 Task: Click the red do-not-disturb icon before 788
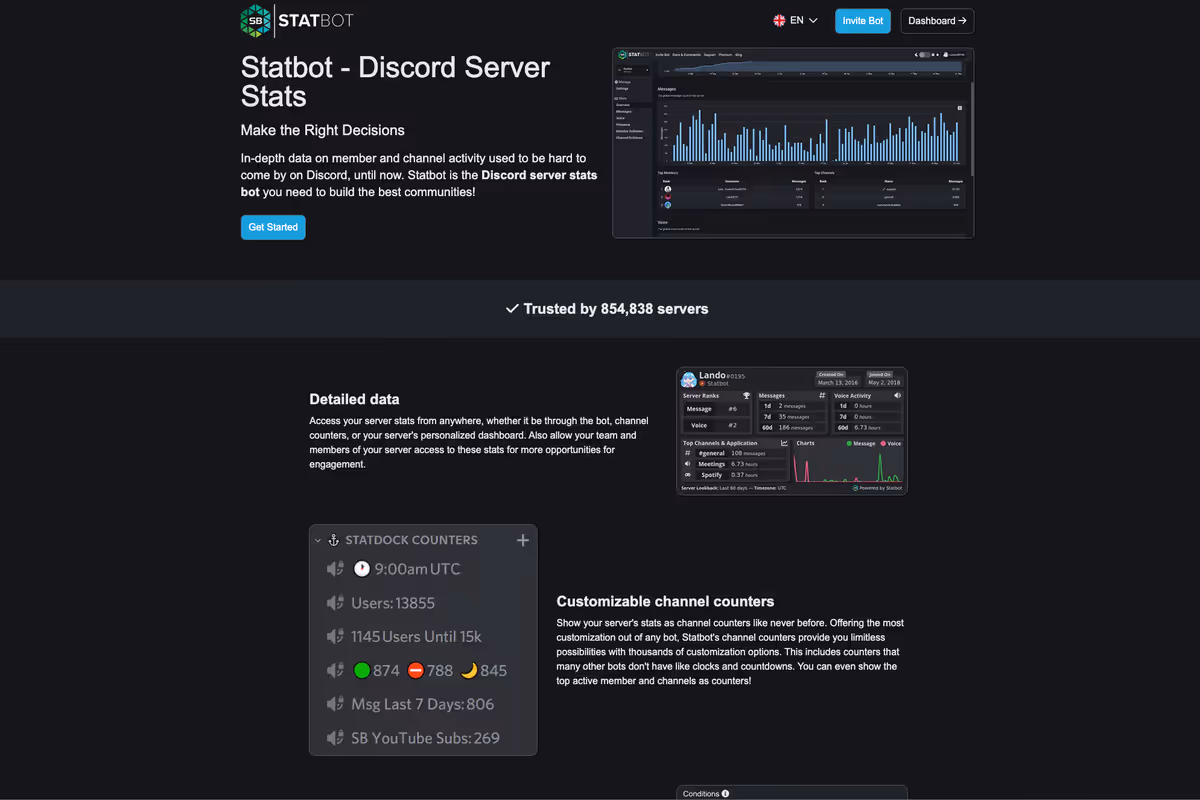(x=416, y=671)
